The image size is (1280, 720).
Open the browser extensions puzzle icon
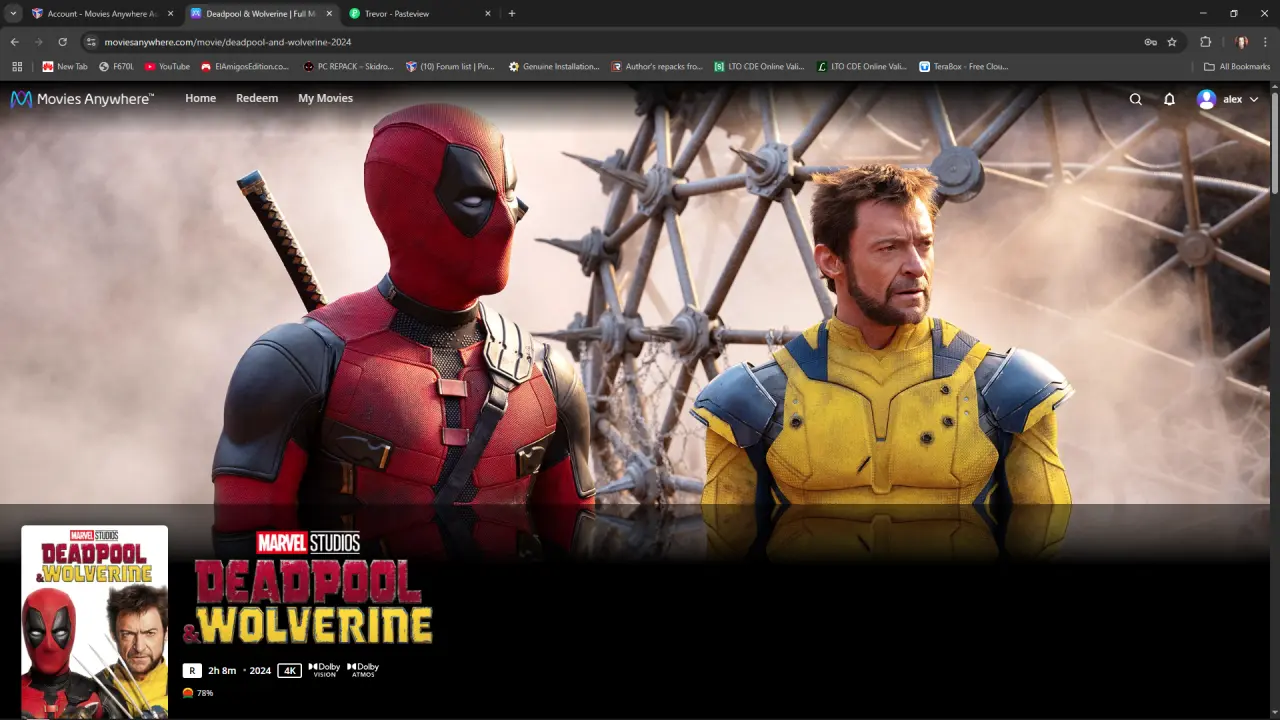pos(1205,42)
